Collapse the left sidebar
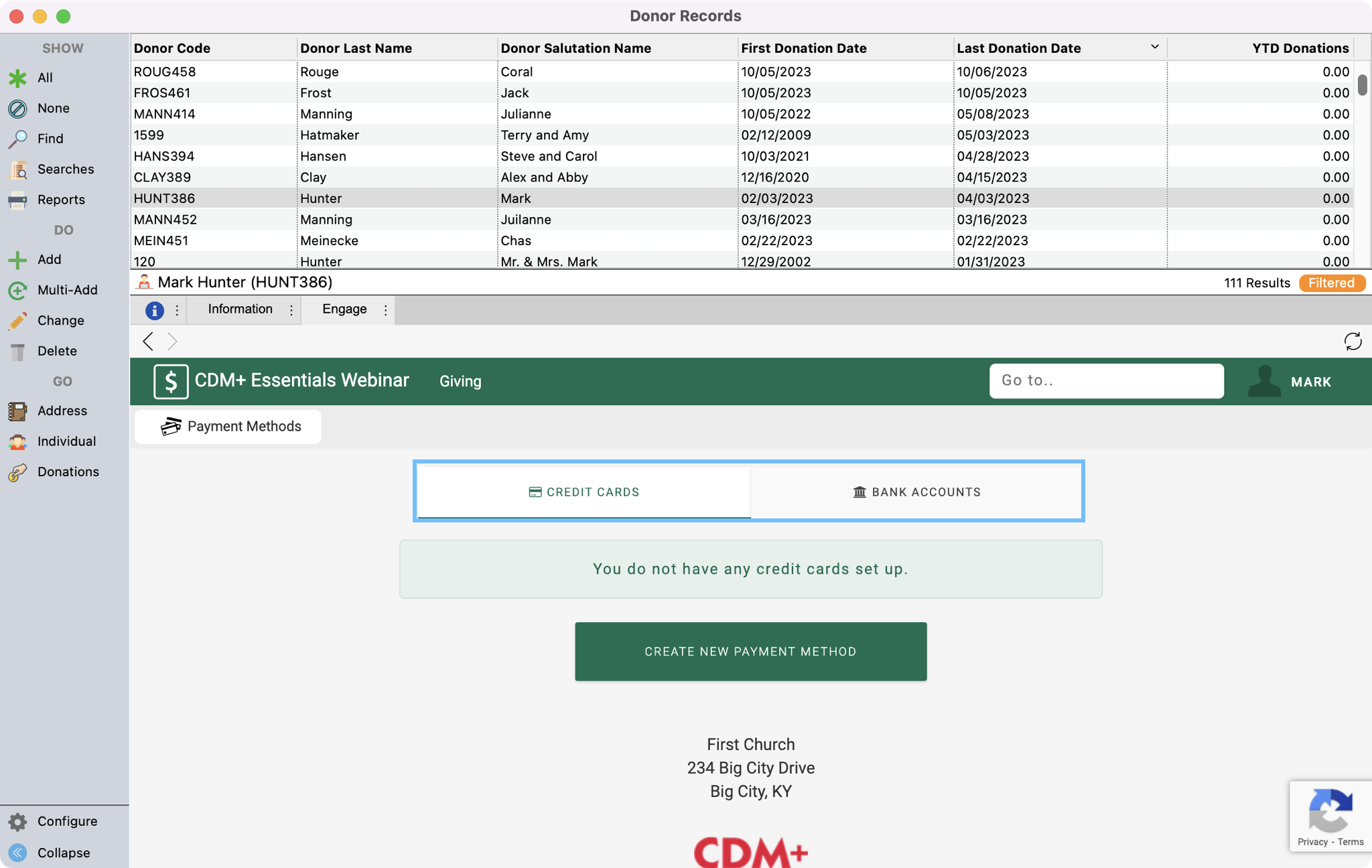The image size is (1372, 868). pyautogui.click(x=17, y=853)
